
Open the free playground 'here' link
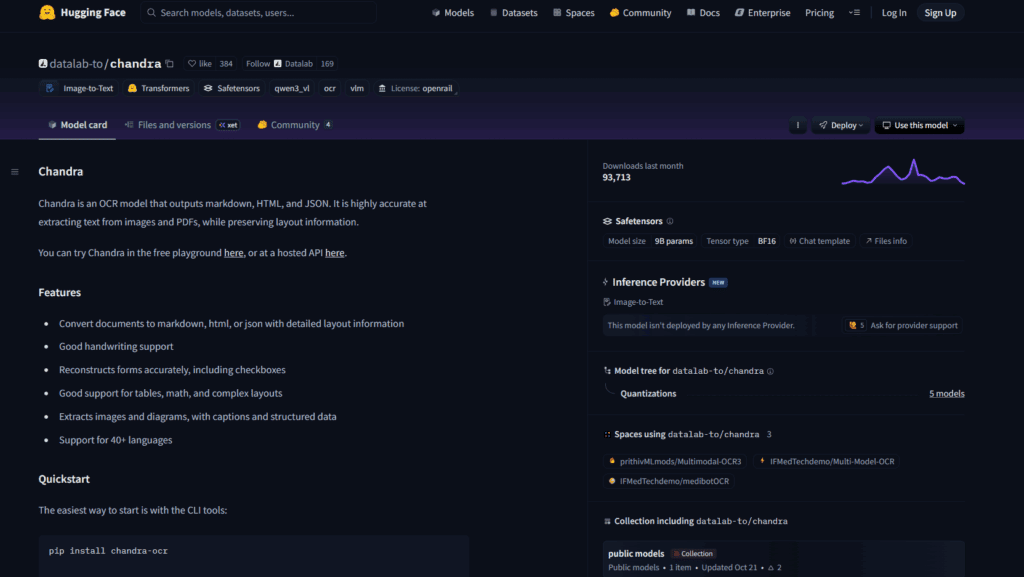(233, 253)
